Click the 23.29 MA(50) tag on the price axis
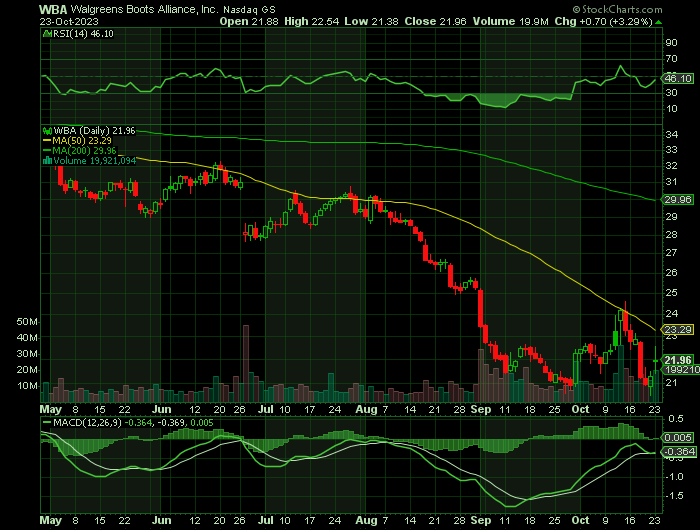This screenshot has height=530, width=700. coord(678,330)
